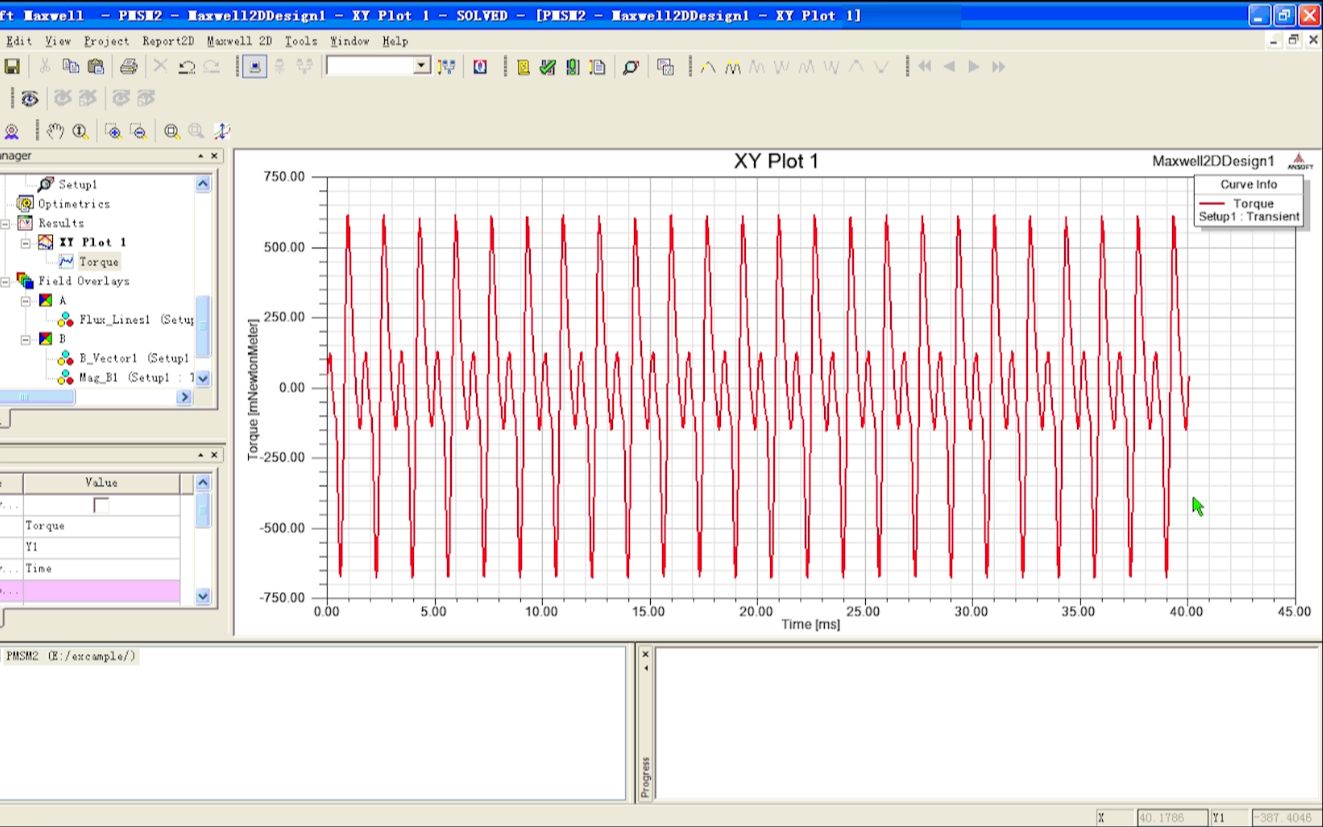The width and height of the screenshot is (1323, 827).
Task: Click the magnifier search icon in the toolbar
Action: 631,67
